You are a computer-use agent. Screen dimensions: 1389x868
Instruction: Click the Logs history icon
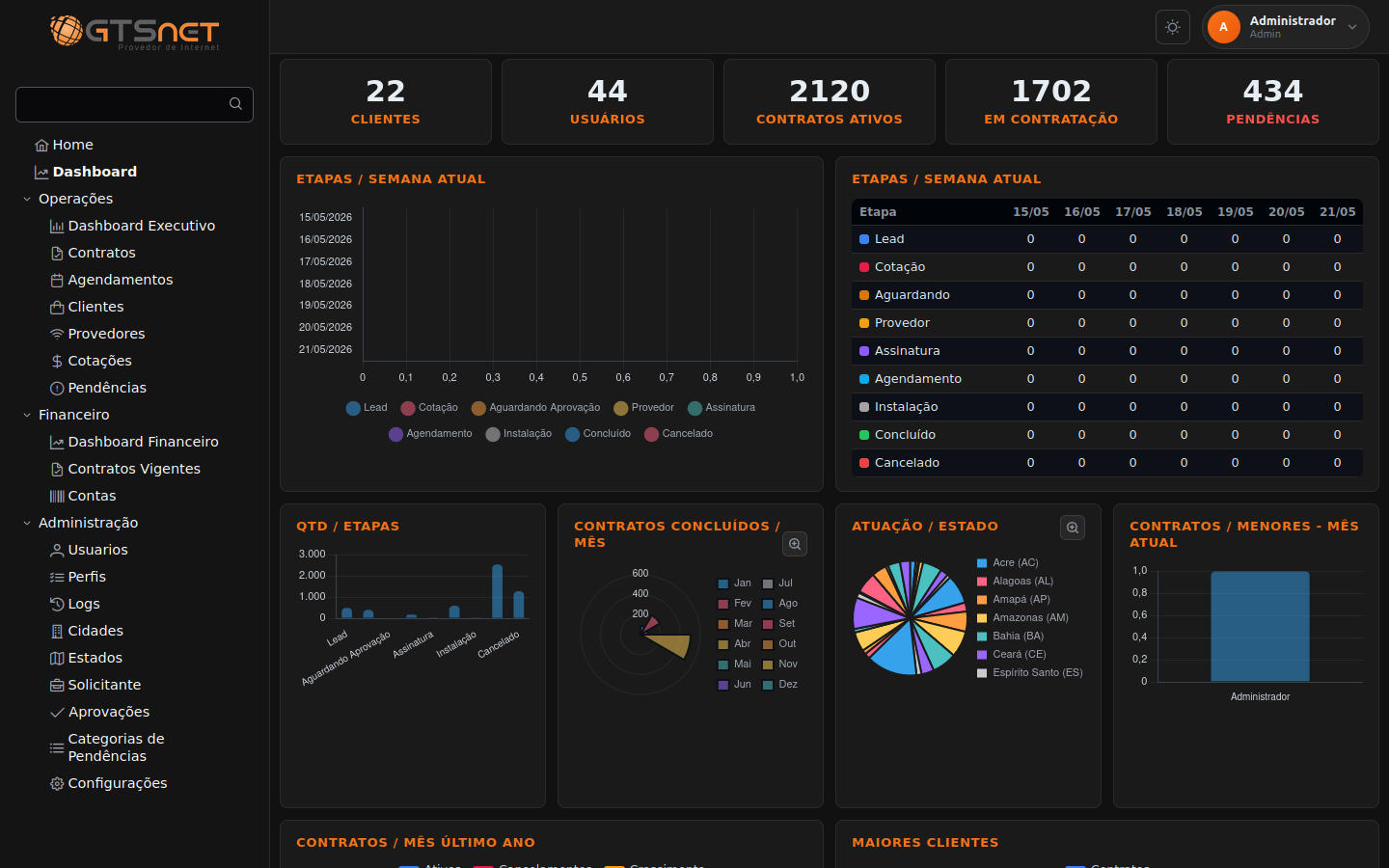[x=57, y=605]
